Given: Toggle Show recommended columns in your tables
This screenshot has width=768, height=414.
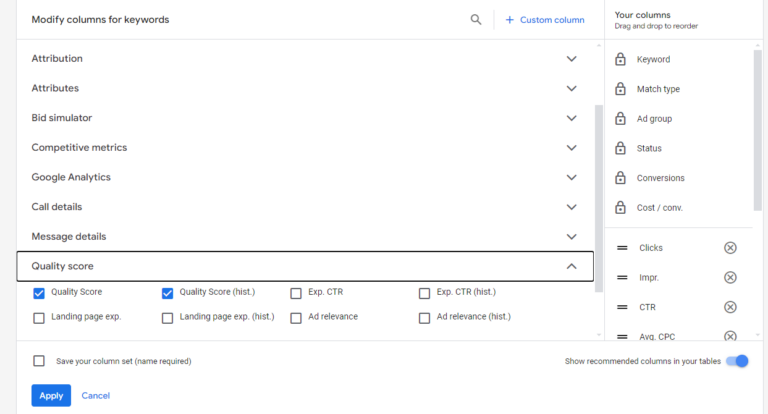Looking at the screenshot, I should 737,361.
